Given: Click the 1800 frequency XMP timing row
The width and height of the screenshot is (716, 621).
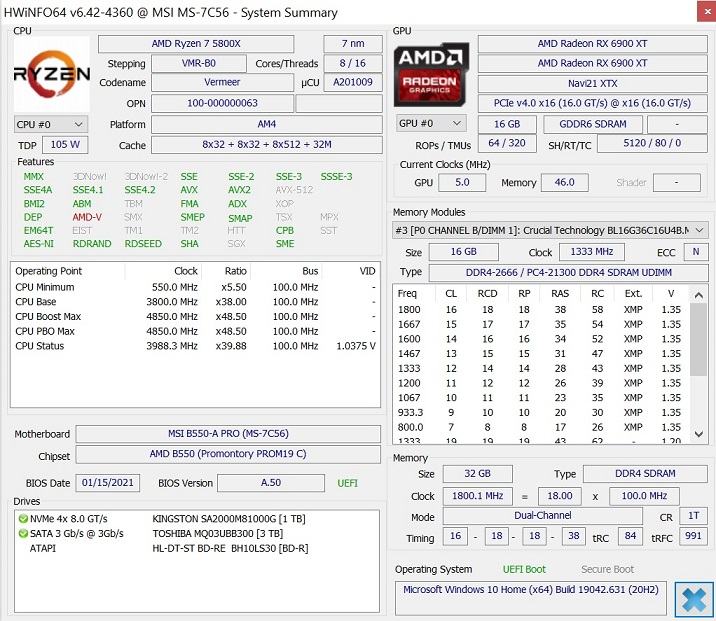Looking at the screenshot, I should pos(541,310).
